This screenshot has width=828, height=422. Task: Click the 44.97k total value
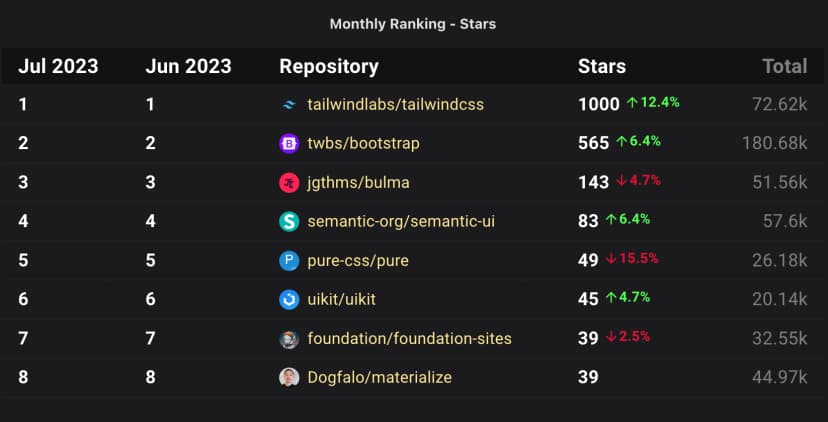[780, 377]
